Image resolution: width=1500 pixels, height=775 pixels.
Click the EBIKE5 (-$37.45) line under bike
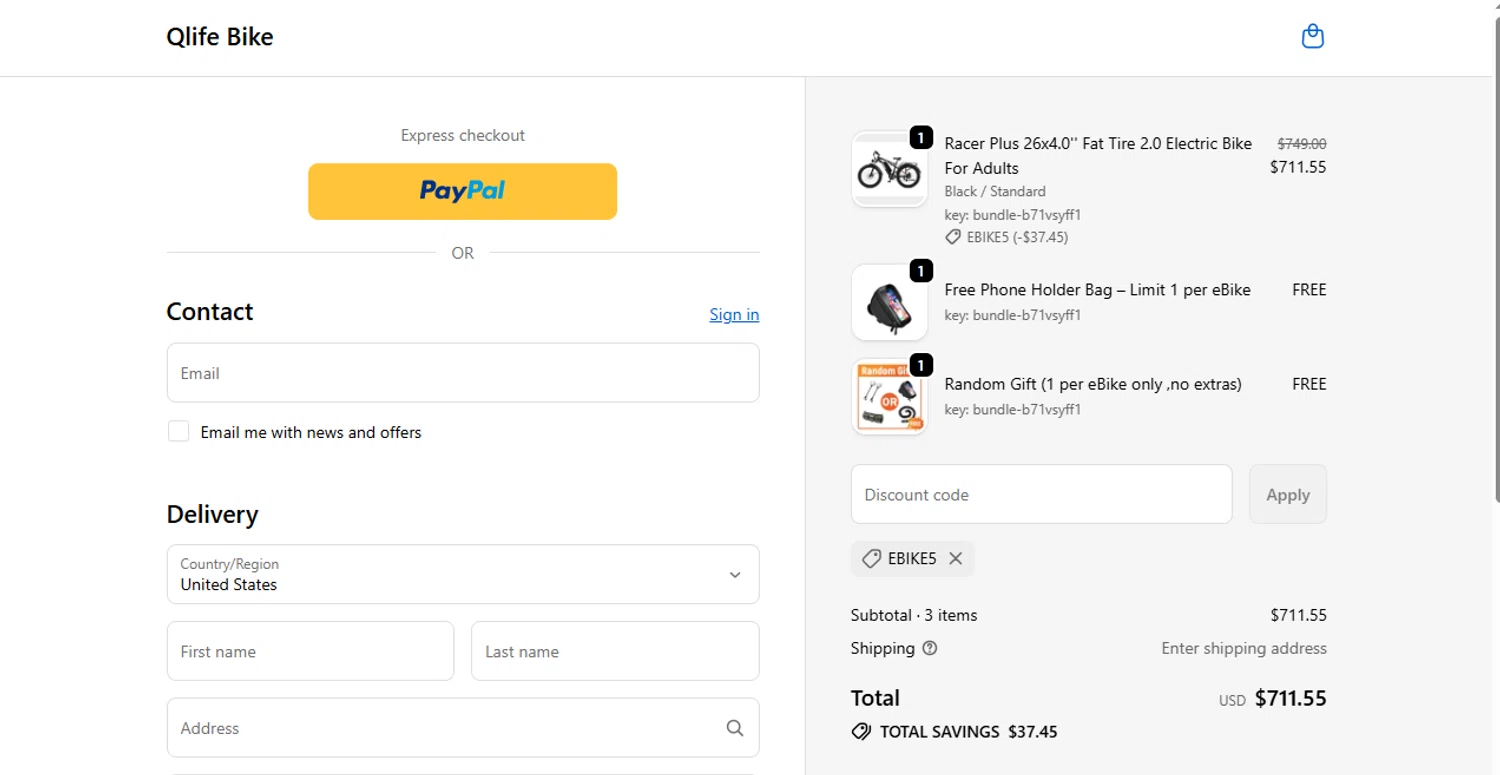tap(1007, 237)
